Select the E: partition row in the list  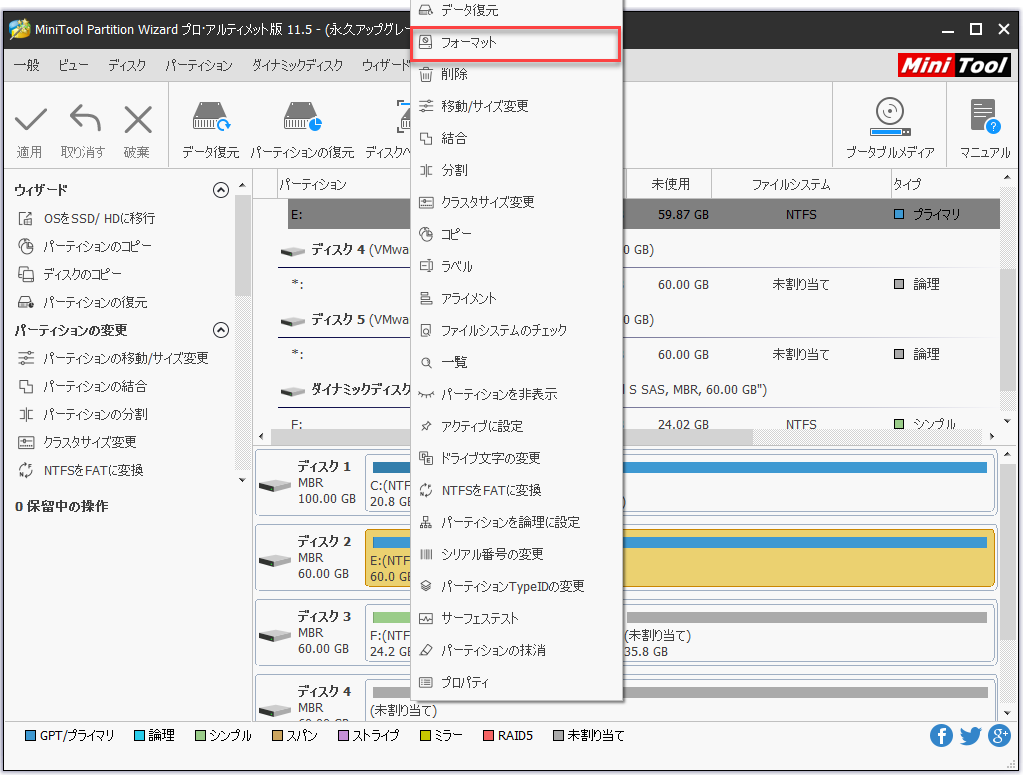(643, 214)
